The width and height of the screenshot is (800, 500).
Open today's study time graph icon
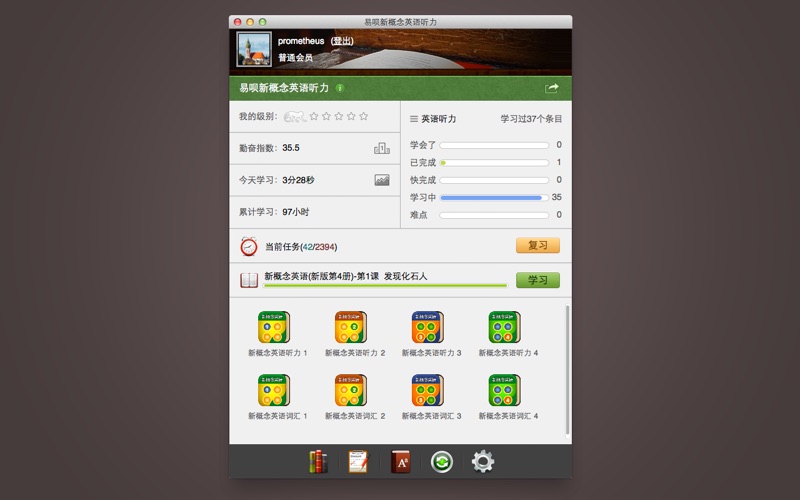[381, 180]
